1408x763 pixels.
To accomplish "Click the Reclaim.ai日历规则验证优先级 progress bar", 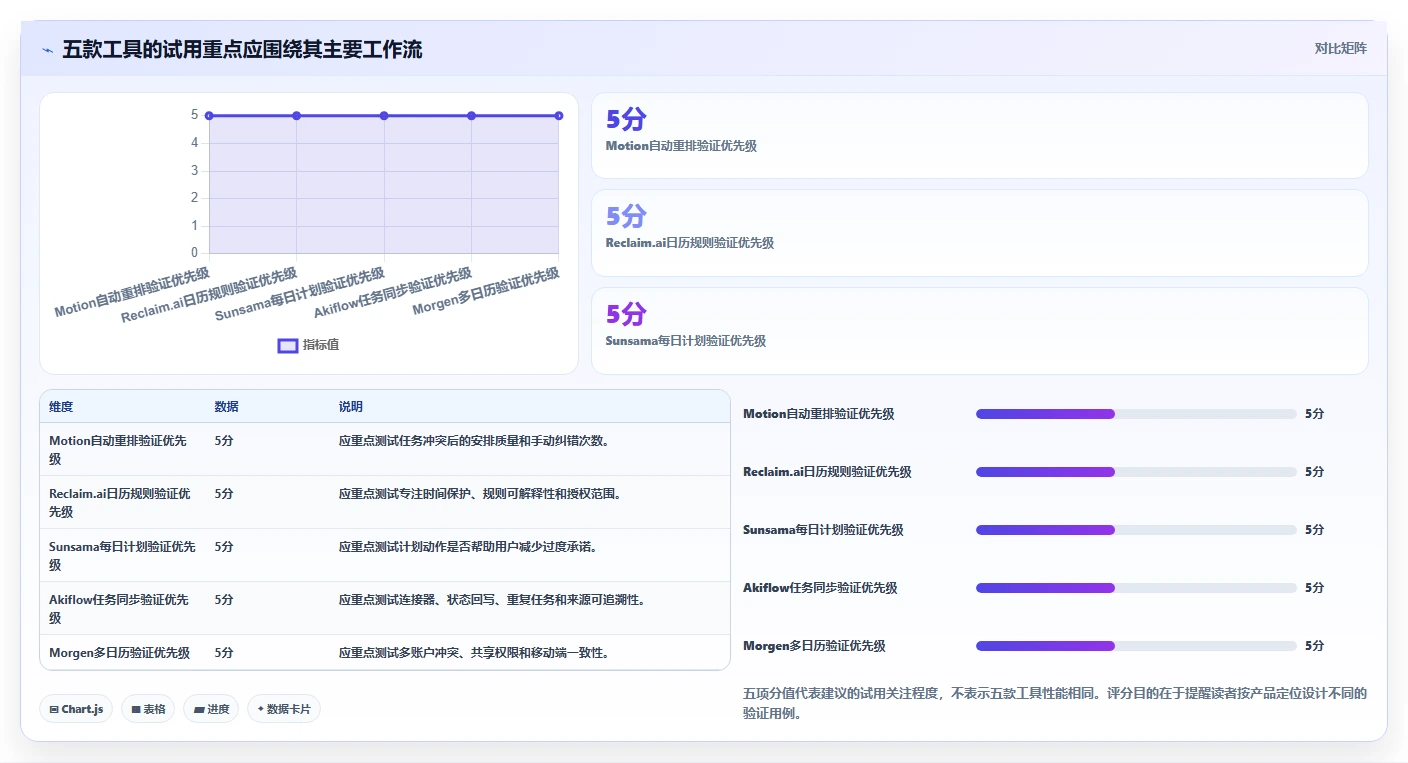I will (1136, 472).
